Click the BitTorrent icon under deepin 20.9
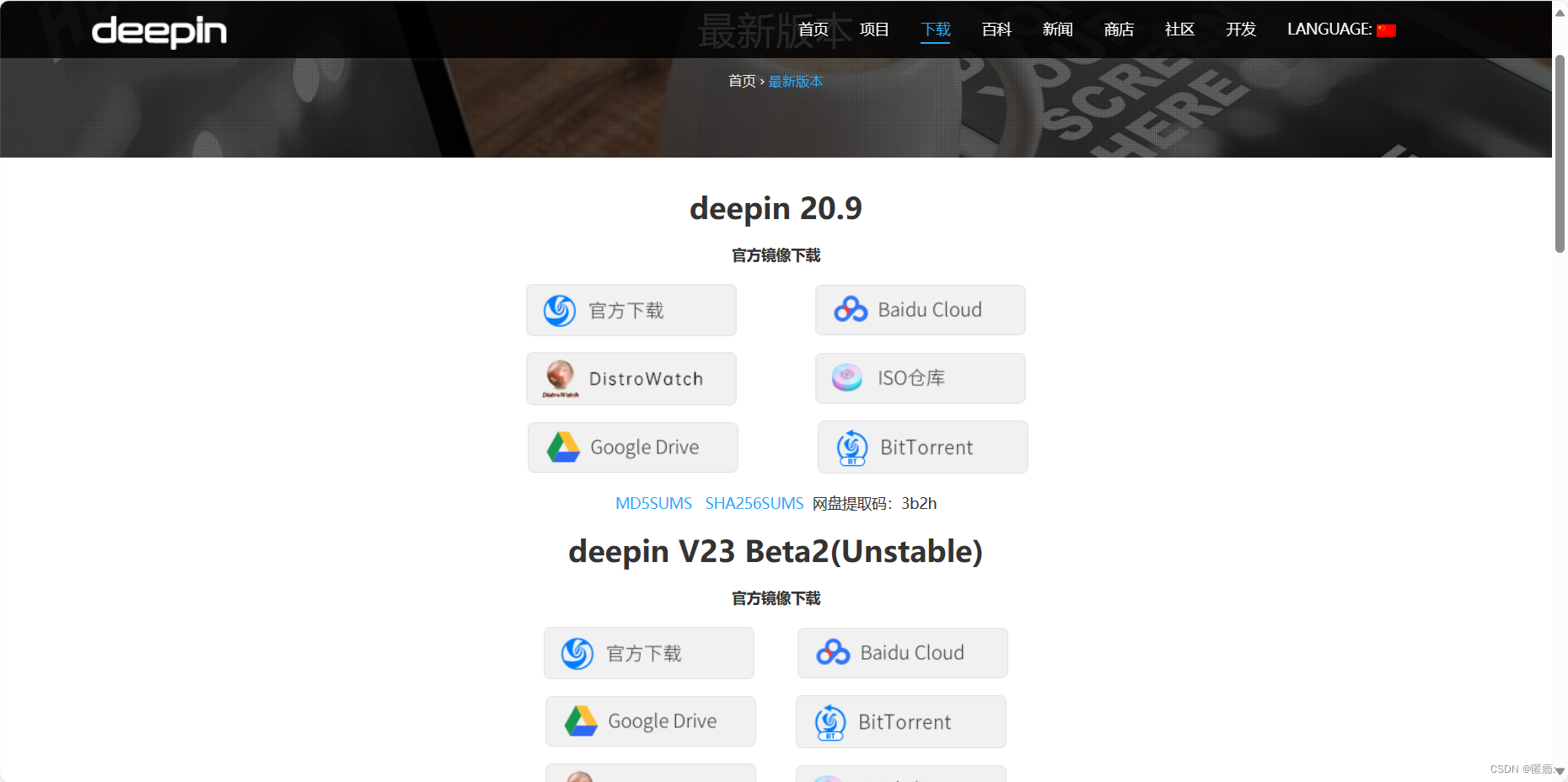The width and height of the screenshot is (1568, 782). (852, 447)
